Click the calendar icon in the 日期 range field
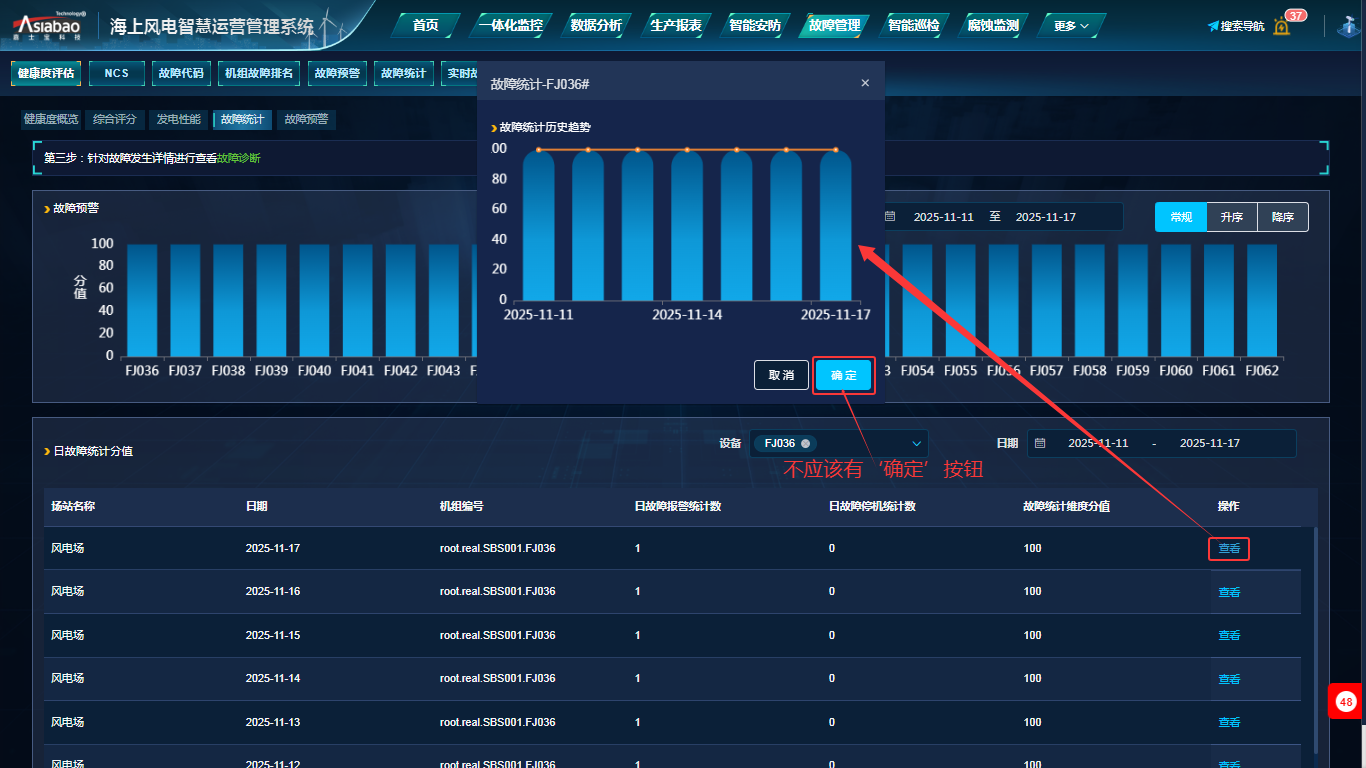The image size is (1366, 768). (x=1040, y=443)
